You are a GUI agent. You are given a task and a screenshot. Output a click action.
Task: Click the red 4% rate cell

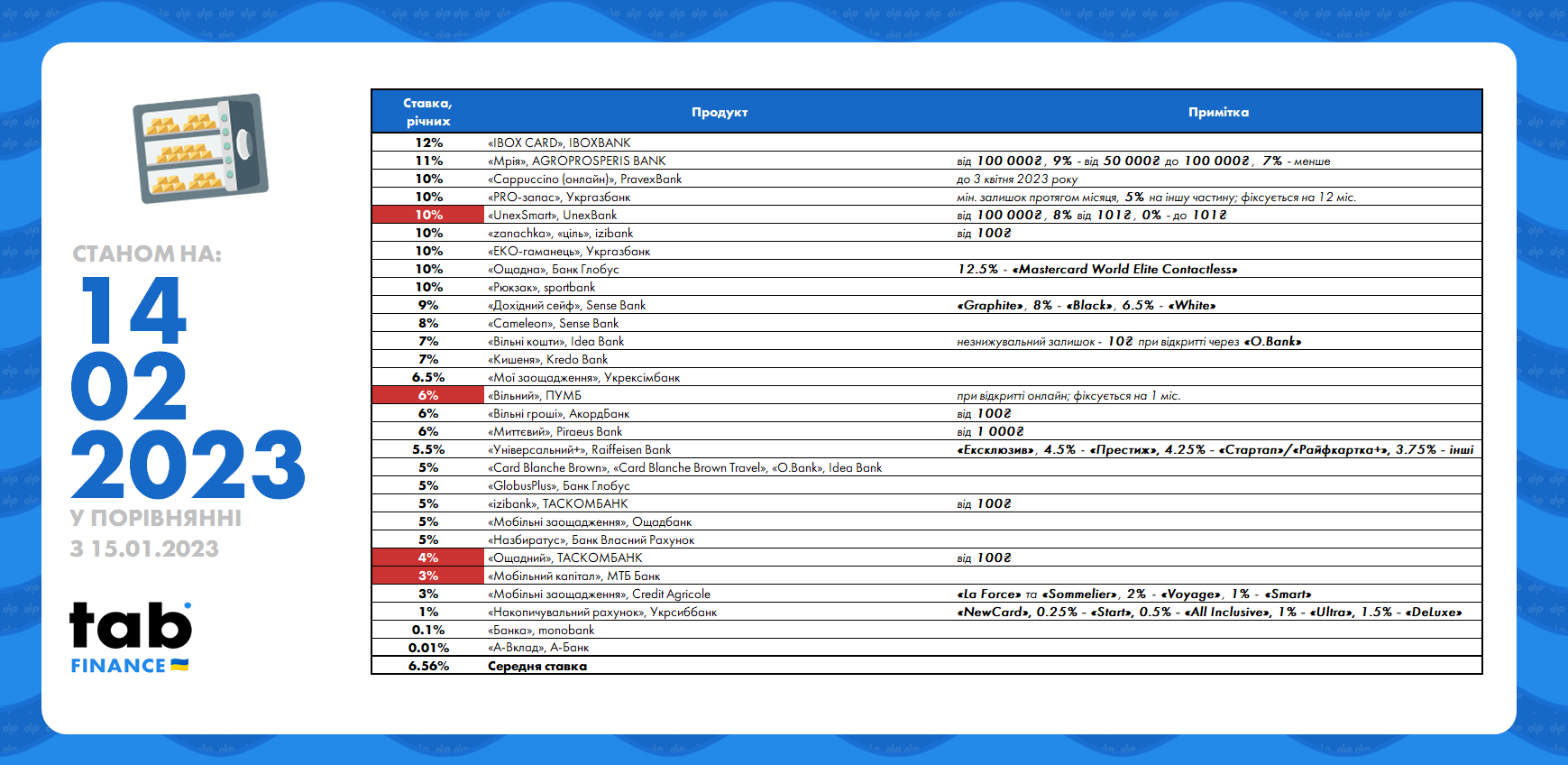pyautogui.click(x=428, y=558)
